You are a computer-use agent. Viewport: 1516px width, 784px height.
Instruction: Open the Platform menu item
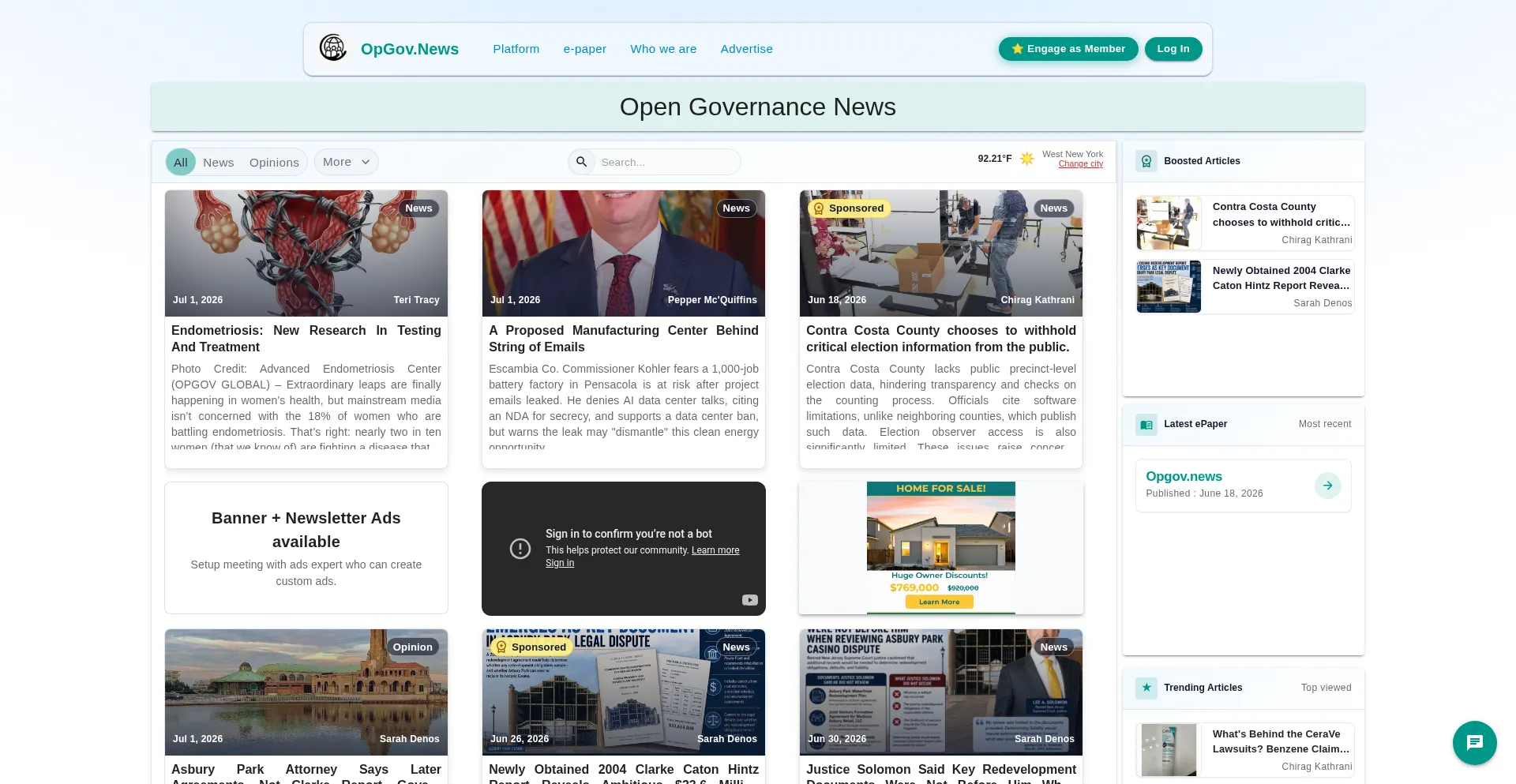pos(516,49)
